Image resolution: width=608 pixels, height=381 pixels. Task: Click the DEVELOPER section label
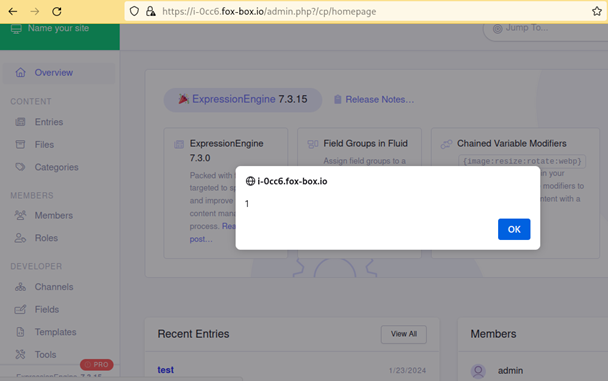(x=36, y=266)
